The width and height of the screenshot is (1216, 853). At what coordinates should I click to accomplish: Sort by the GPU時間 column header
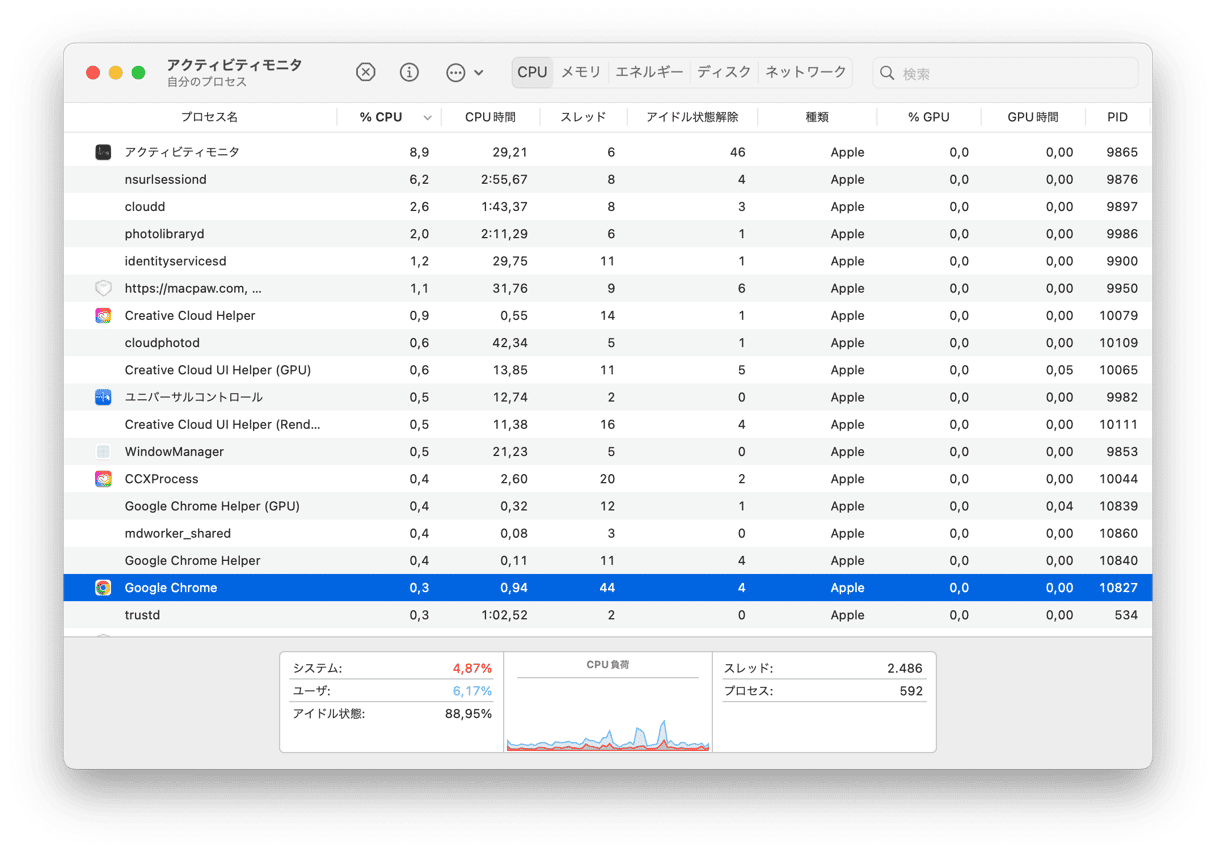(1032, 117)
